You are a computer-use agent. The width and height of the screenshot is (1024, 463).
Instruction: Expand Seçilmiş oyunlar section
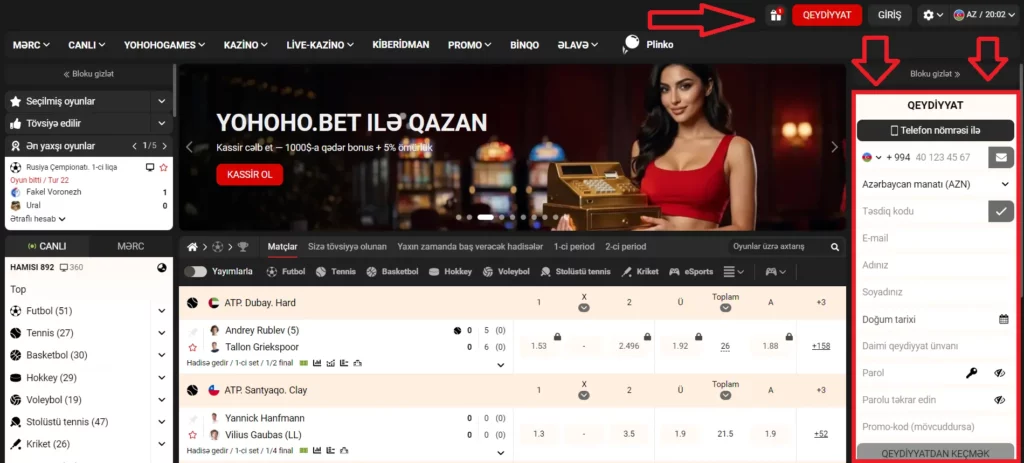click(x=162, y=102)
